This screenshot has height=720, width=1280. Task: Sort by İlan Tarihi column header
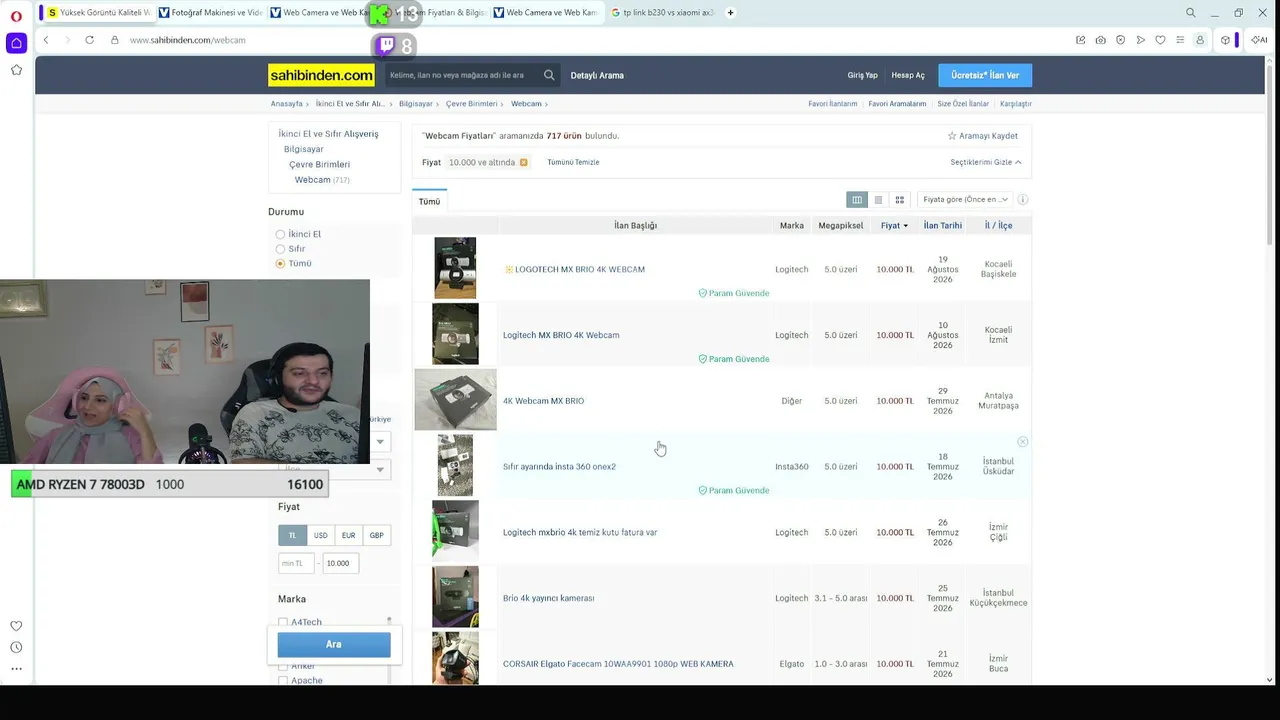click(x=942, y=226)
